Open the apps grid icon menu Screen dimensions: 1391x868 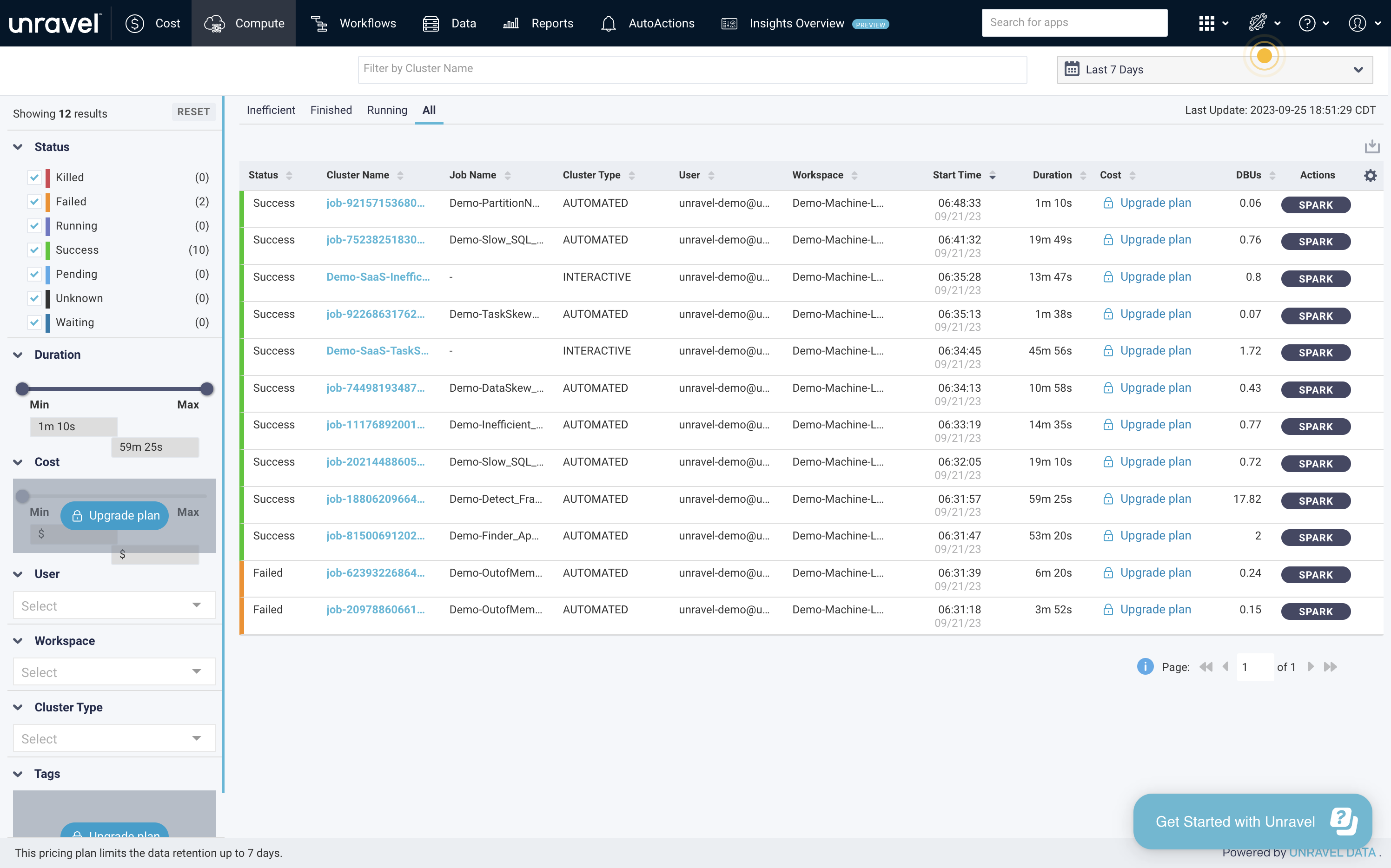[x=1206, y=24]
